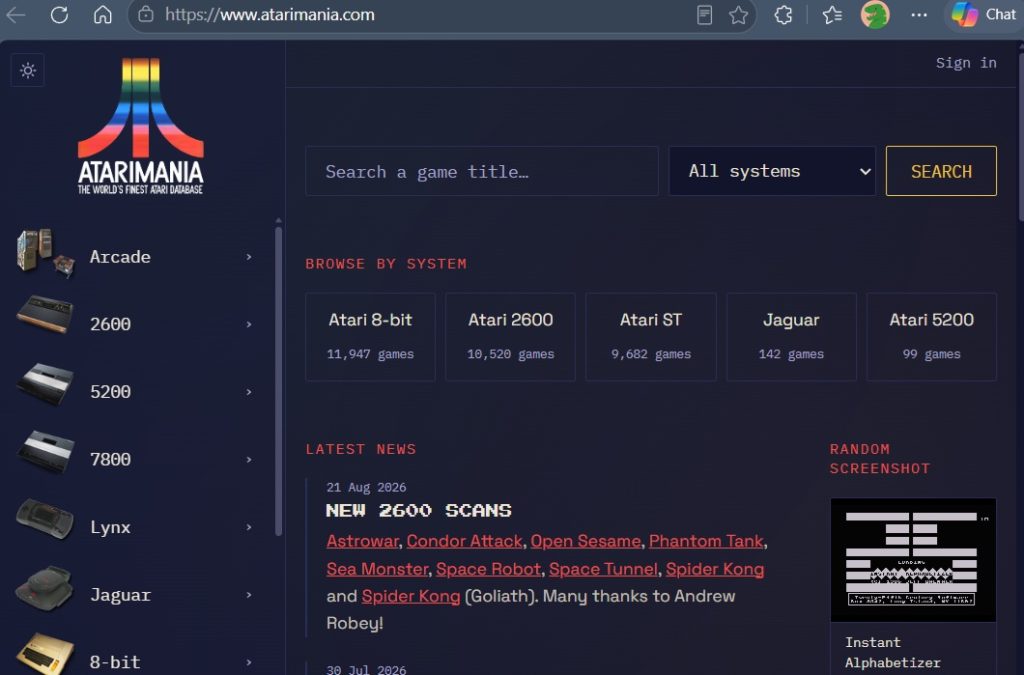1024x675 pixels.
Task: Open the Astrowar news link
Action: [x=362, y=541]
